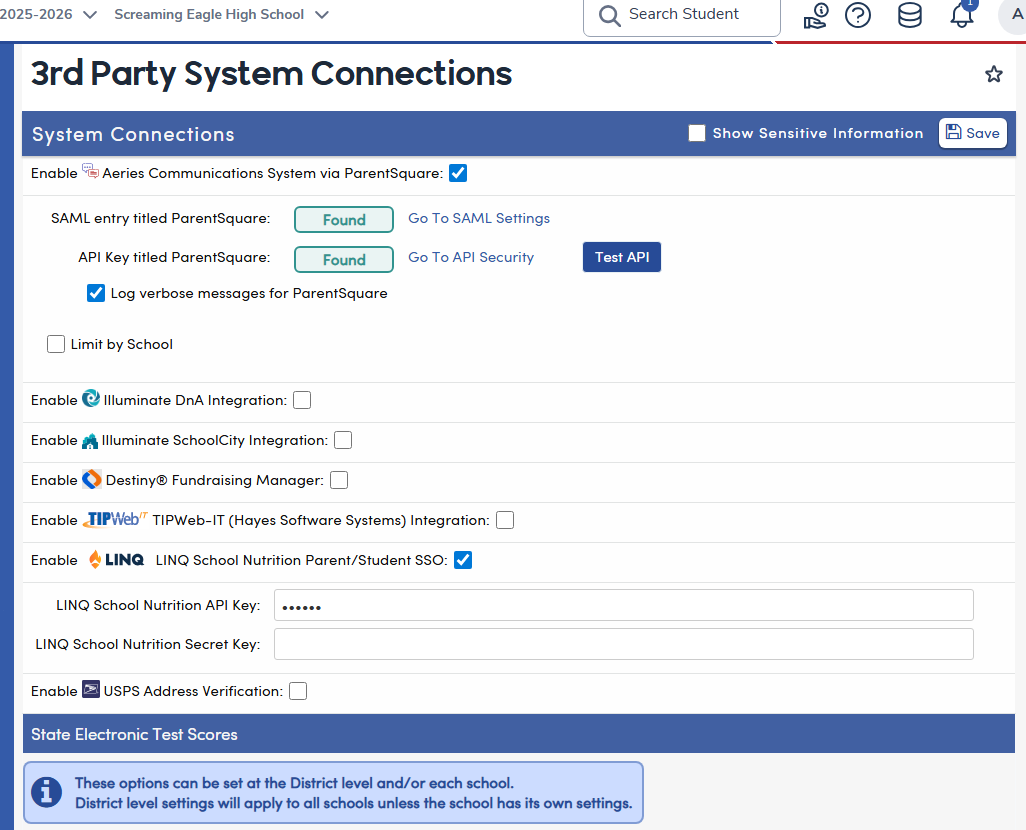The image size is (1026, 830).
Task: Open the payment info hand icon
Action: pos(816,15)
